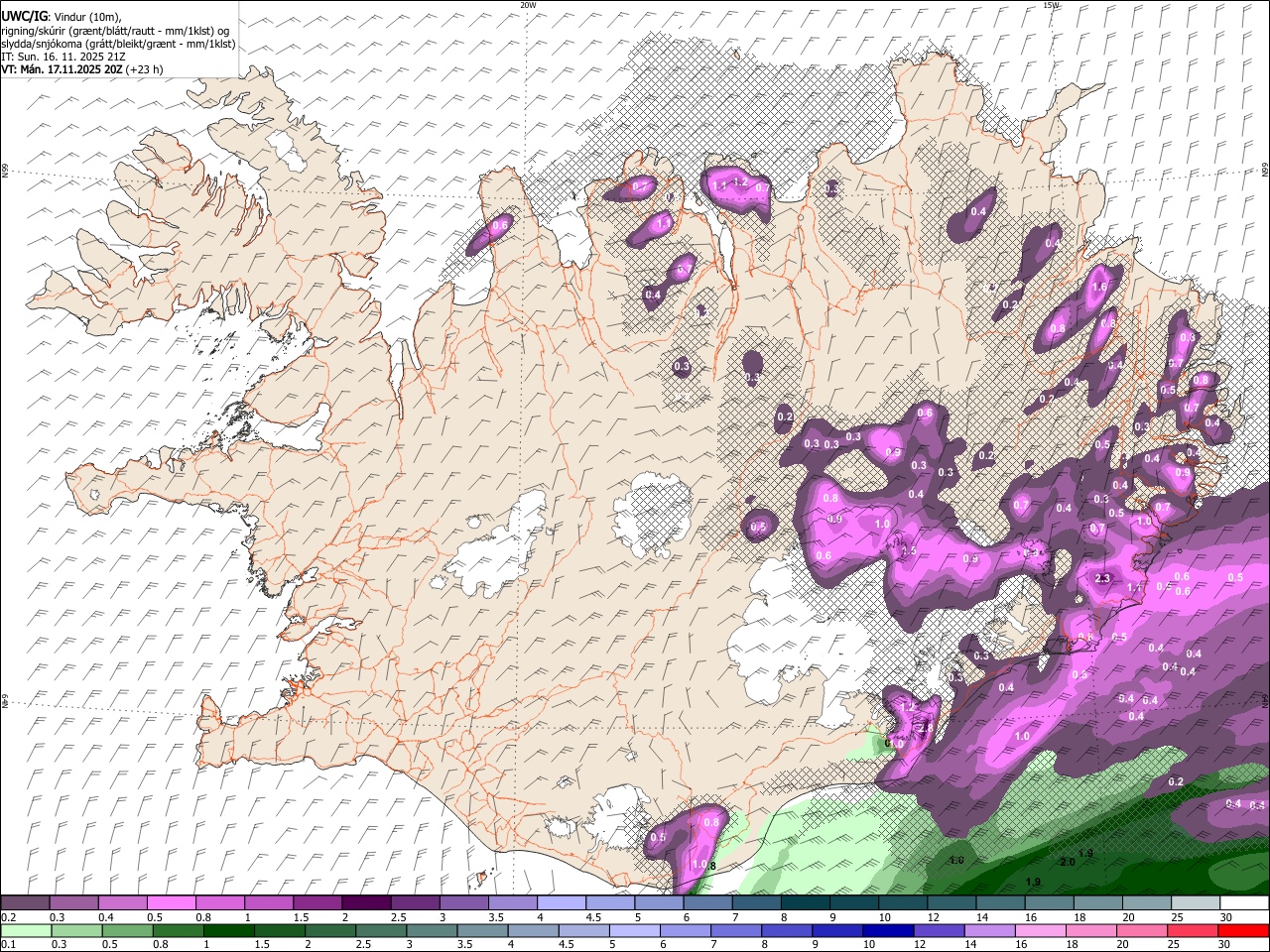Image resolution: width=1270 pixels, height=952 pixels.
Task: Click the 0.5 bright pink swatch in upper legend row
Action: click(171, 903)
